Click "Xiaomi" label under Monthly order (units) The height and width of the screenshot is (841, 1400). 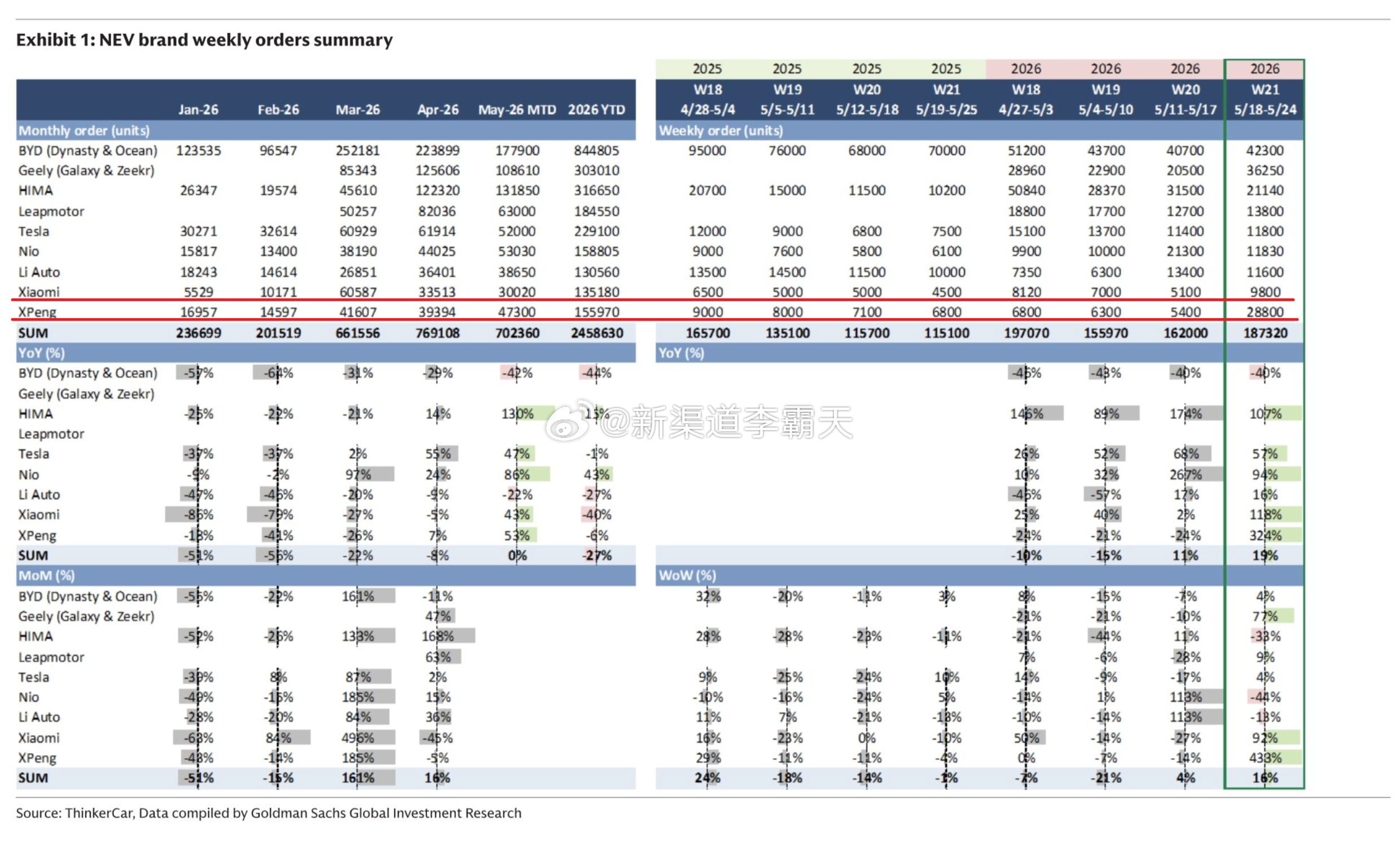tap(38, 292)
